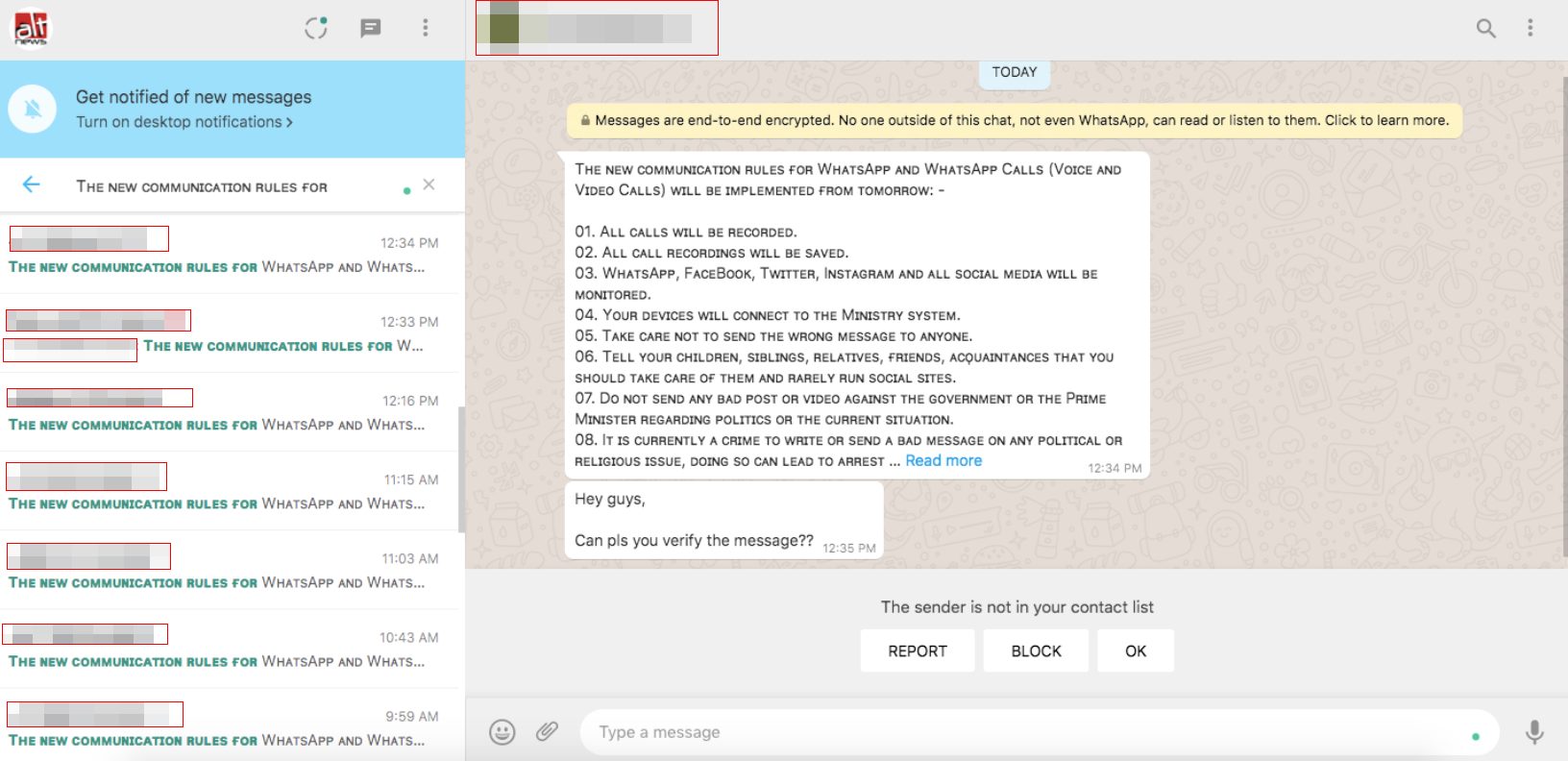Start a new chat with message icon
The height and width of the screenshot is (761, 1568).
[x=370, y=28]
